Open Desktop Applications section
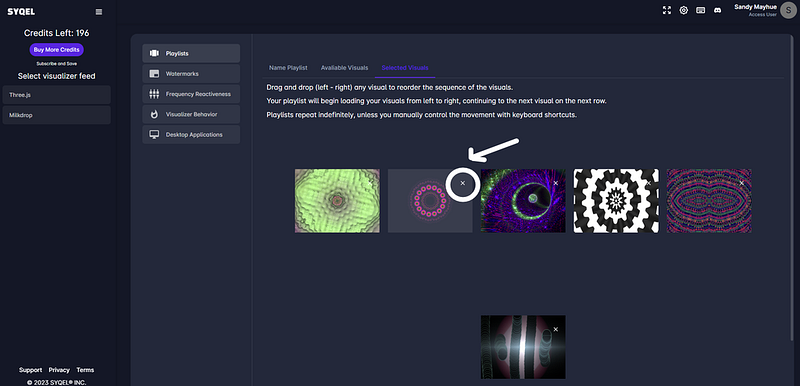800x386 pixels. pos(191,135)
